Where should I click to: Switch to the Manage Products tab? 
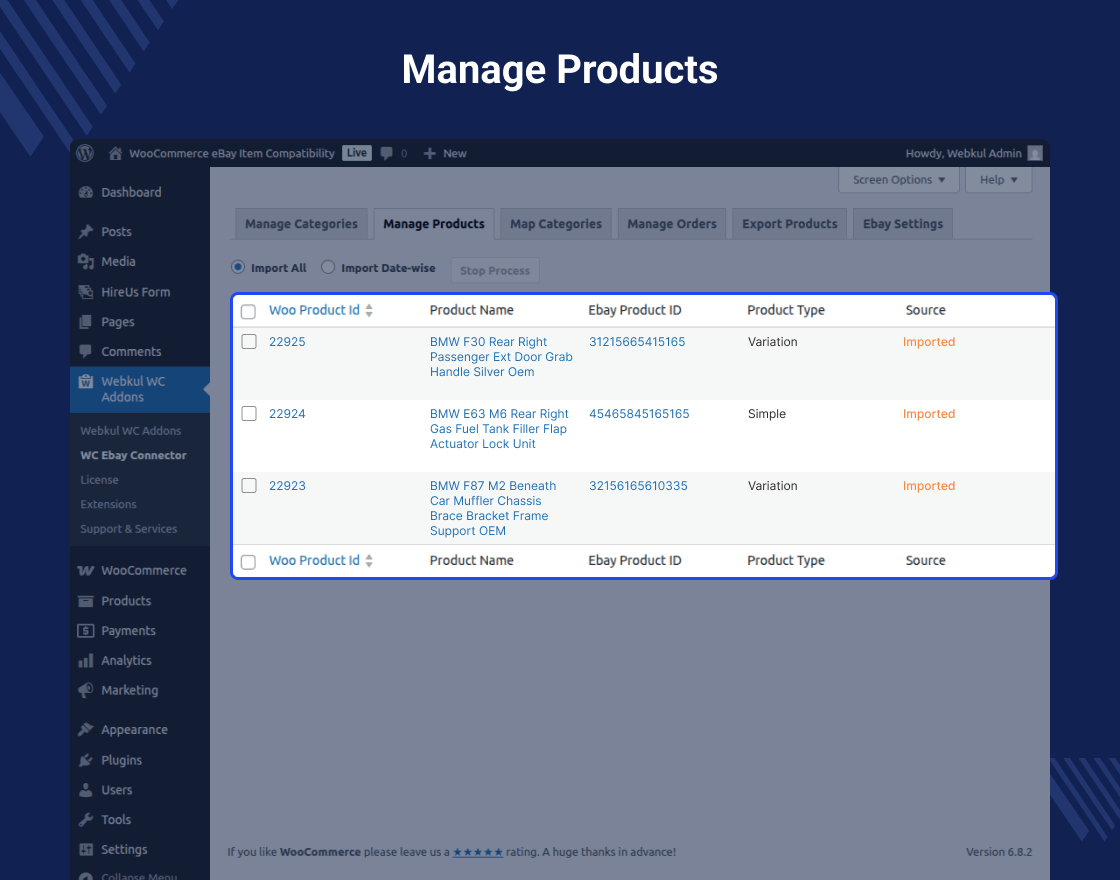click(434, 224)
